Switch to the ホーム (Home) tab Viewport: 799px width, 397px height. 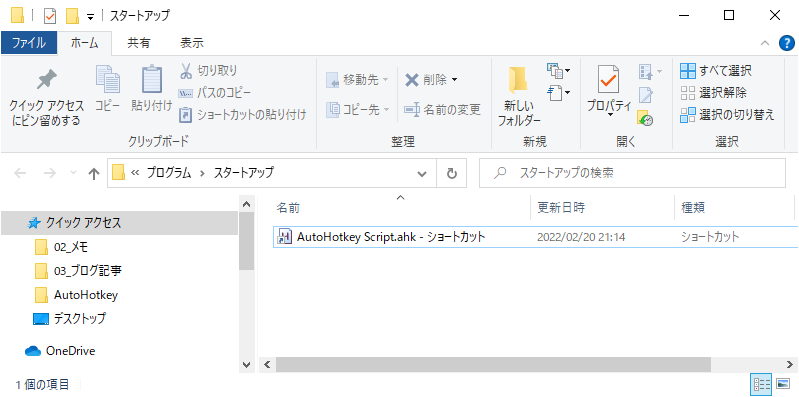pyautogui.click(x=84, y=43)
